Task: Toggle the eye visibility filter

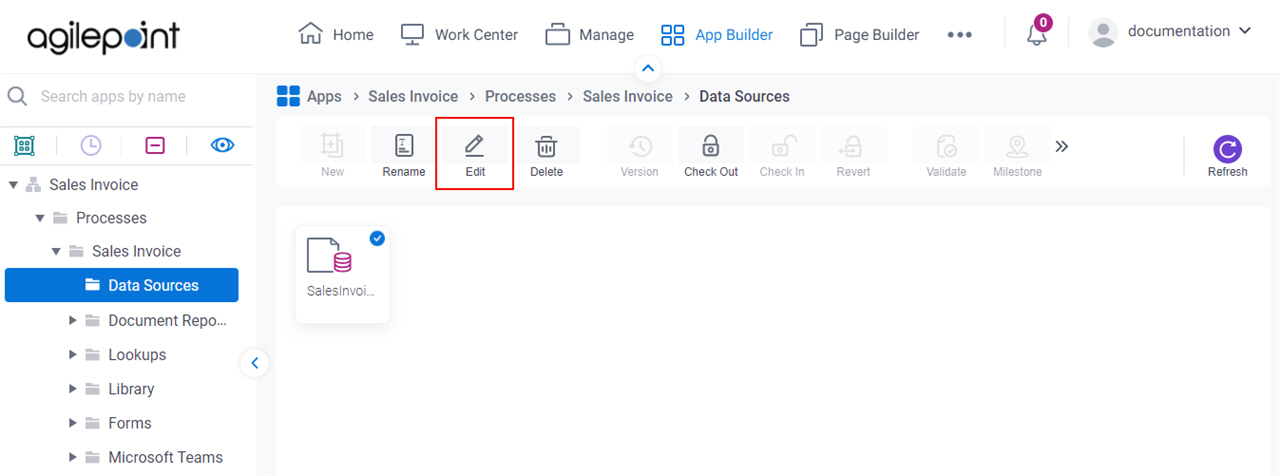Action: point(222,146)
